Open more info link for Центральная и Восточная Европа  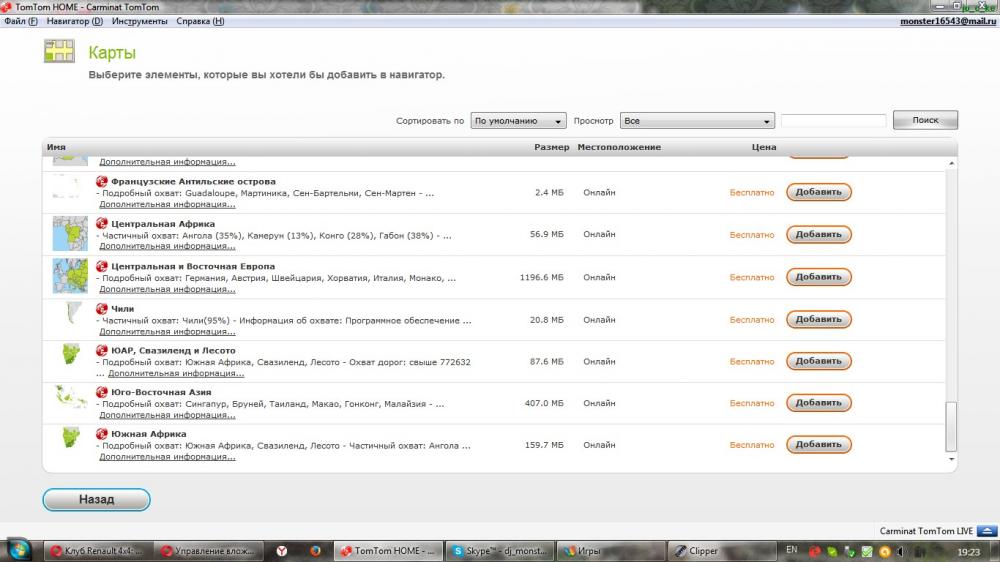click(167, 289)
